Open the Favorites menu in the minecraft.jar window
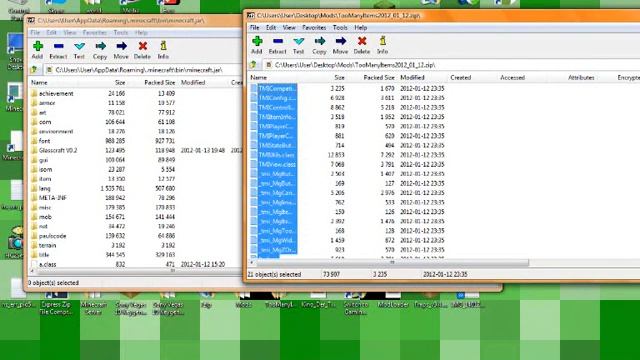This screenshot has height=360, width=640. [95, 33]
